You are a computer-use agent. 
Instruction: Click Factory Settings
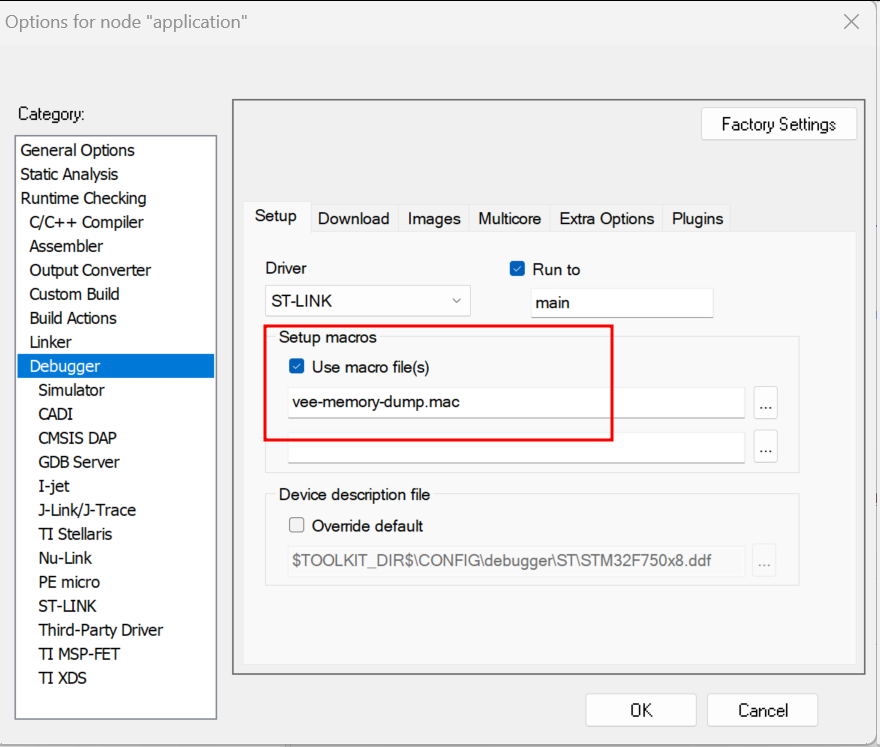pos(778,124)
